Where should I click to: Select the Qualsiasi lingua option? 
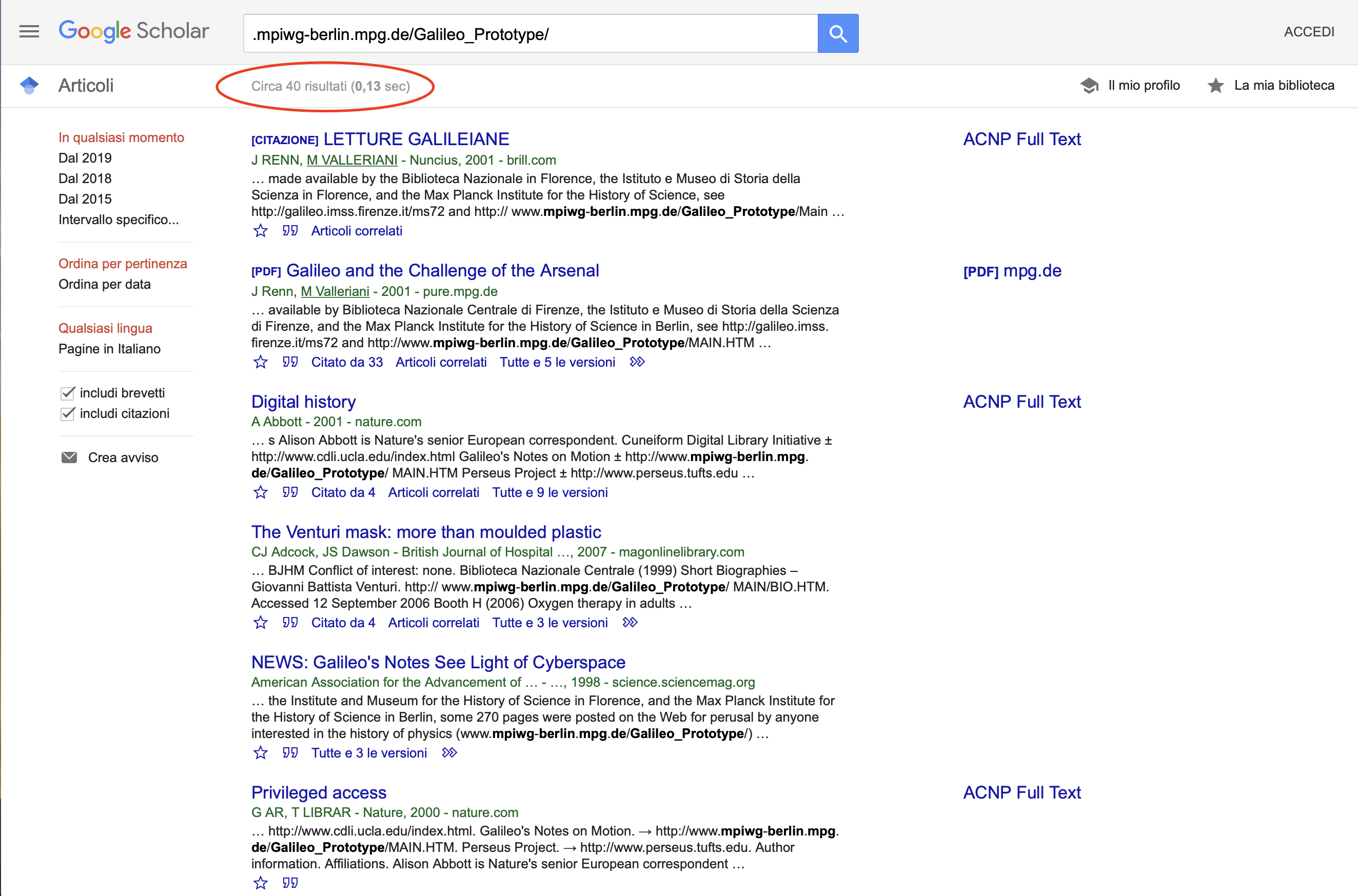pyautogui.click(x=105, y=329)
